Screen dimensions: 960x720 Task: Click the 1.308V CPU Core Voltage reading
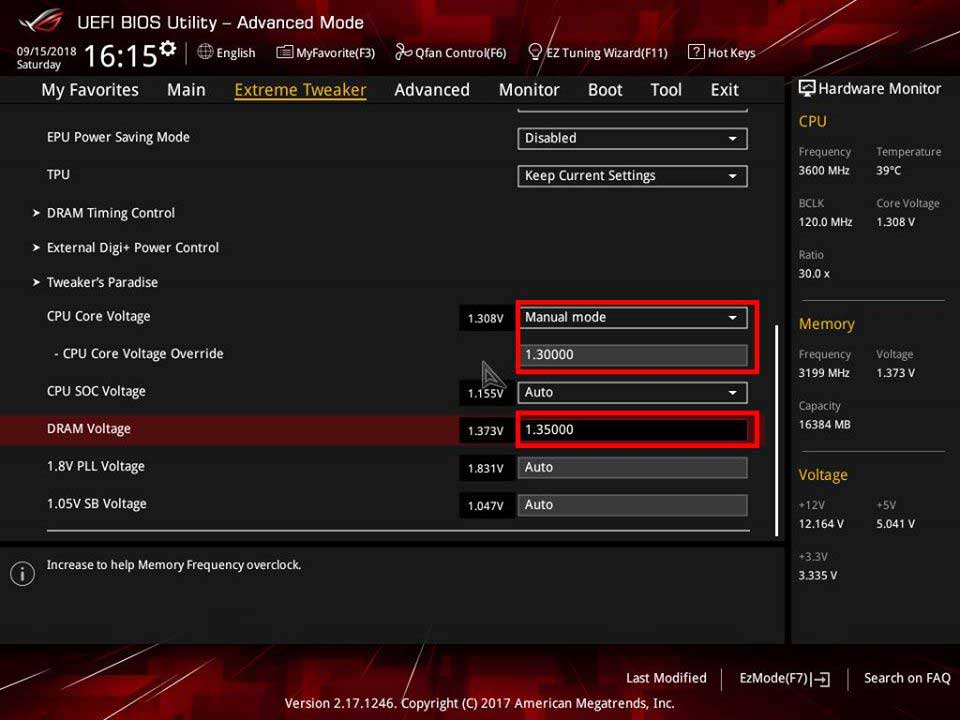pyautogui.click(x=486, y=318)
